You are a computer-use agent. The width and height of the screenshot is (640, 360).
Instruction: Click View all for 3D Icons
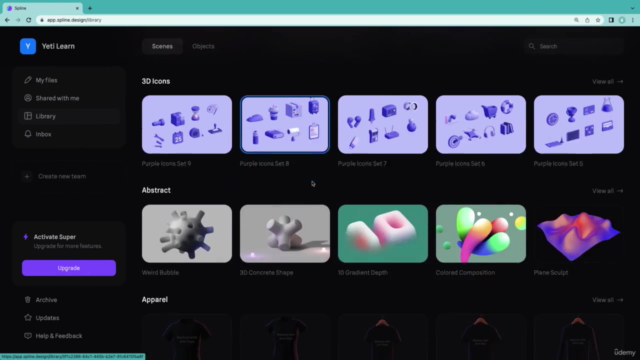coord(607,82)
